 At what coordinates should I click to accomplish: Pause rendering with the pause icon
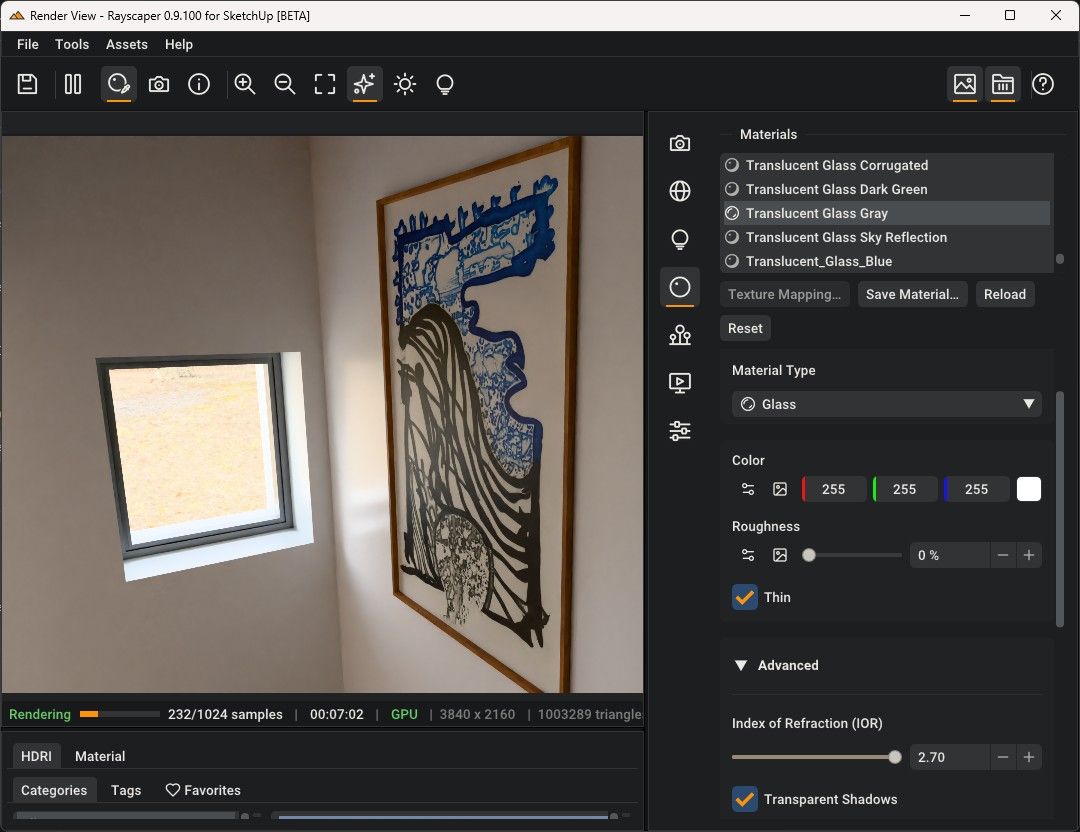click(72, 84)
